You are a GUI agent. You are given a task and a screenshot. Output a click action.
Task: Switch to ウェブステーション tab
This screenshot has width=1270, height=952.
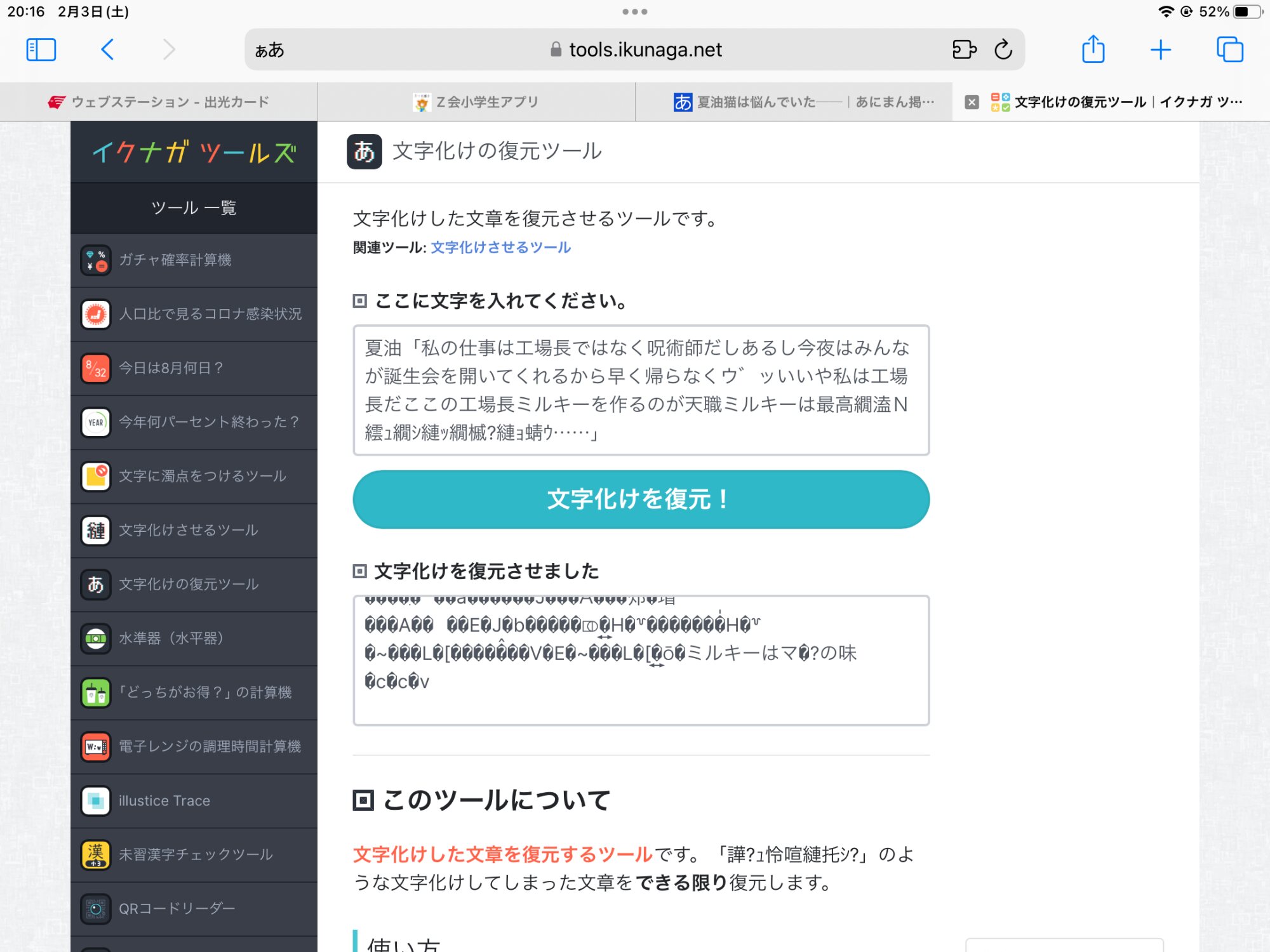coord(159,102)
